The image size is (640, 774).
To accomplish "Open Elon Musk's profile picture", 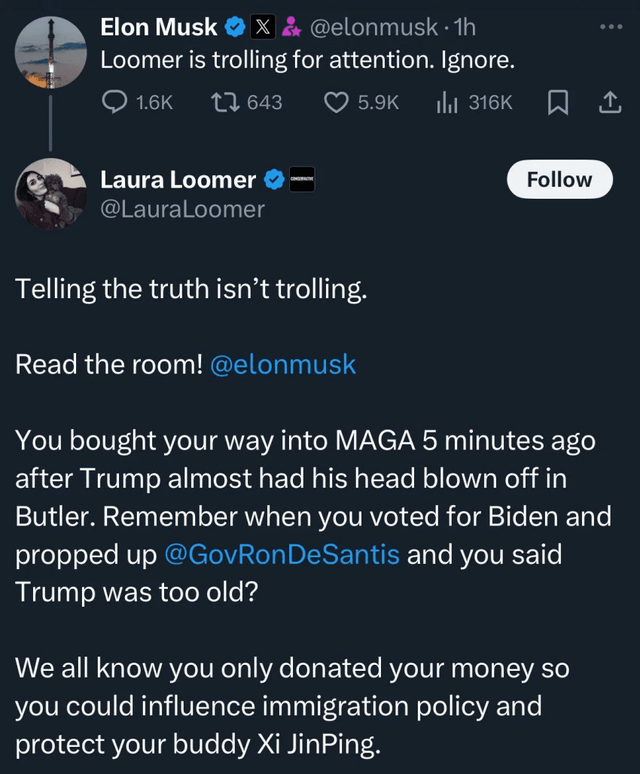I will click(50, 52).
